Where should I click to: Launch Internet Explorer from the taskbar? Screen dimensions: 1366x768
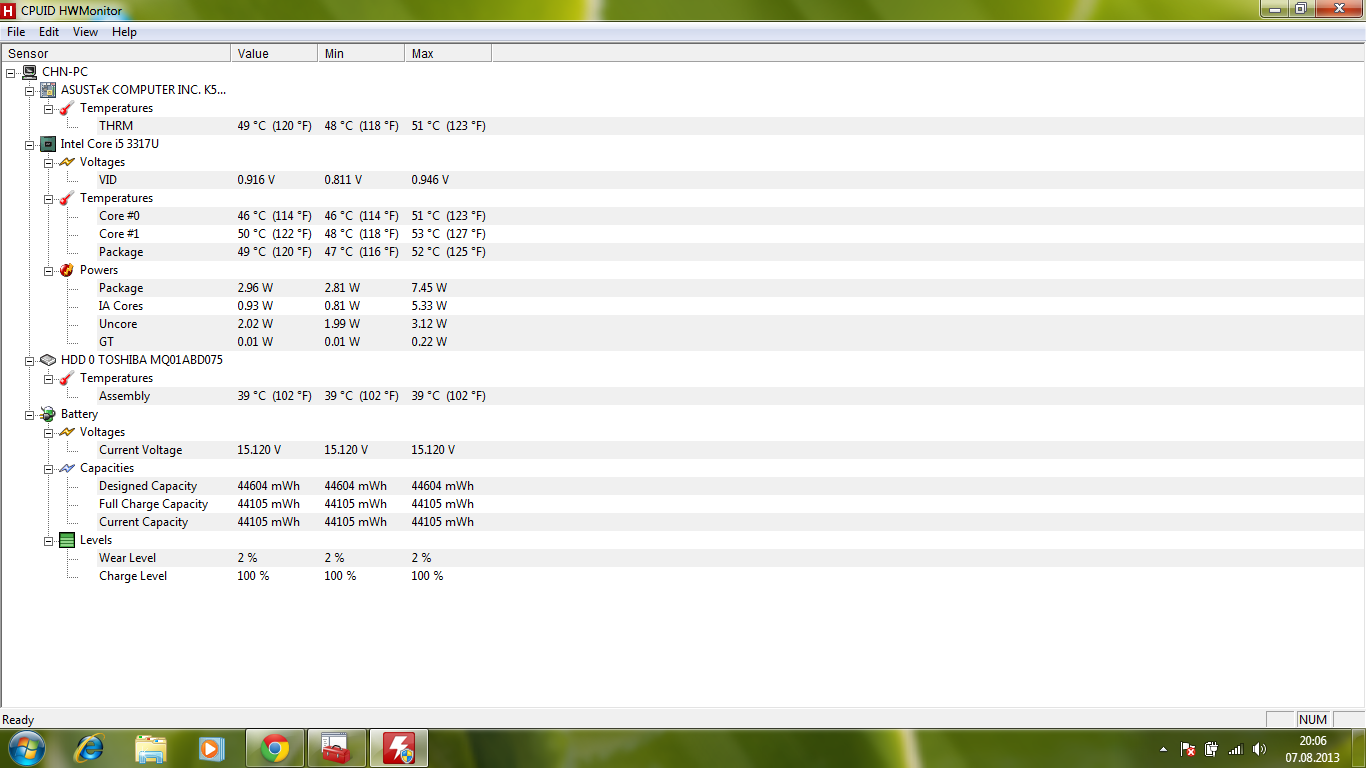(x=90, y=748)
